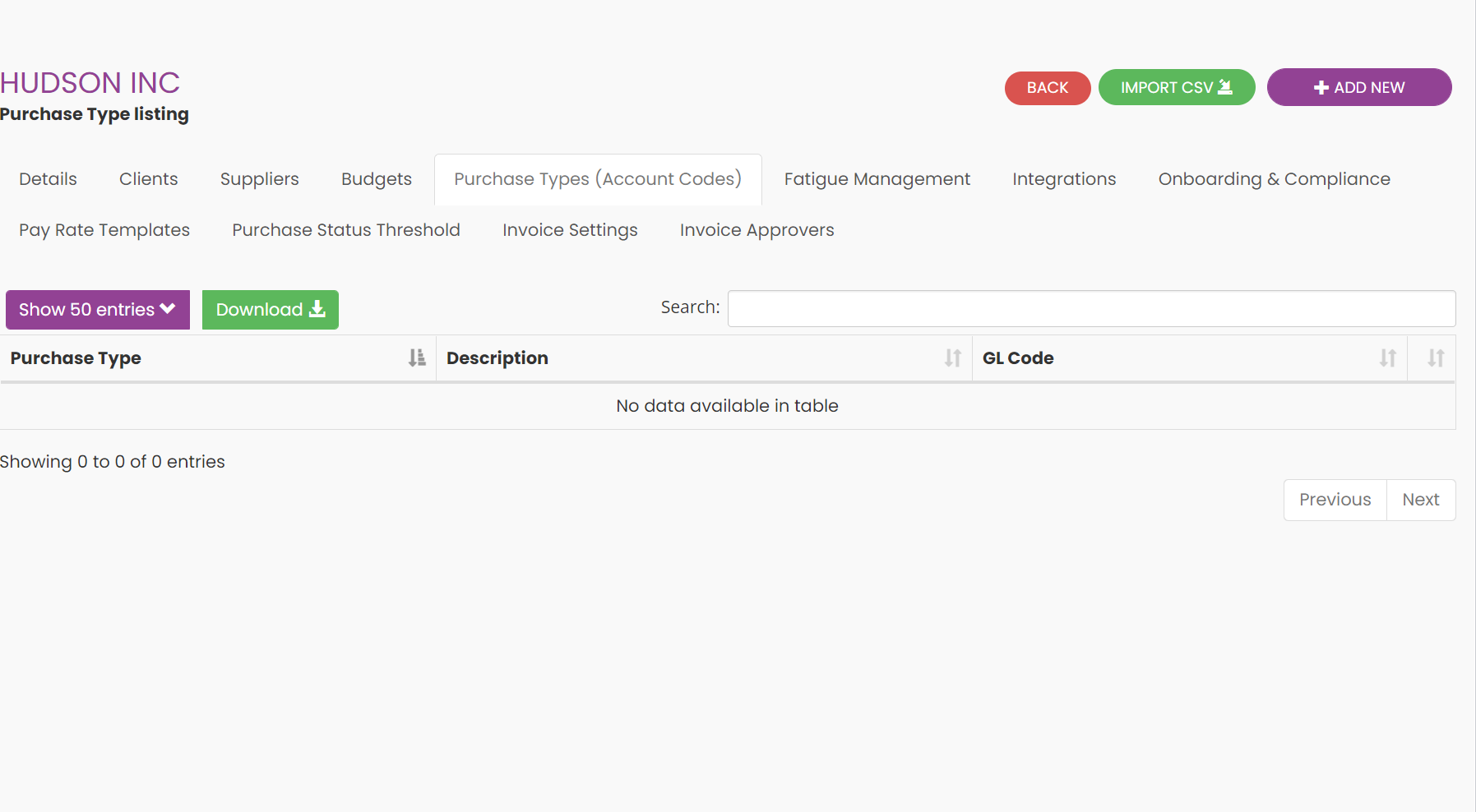Screen dimensions: 1476x812
Task: Add a new purchase type
Action: click(x=1359, y=87)
